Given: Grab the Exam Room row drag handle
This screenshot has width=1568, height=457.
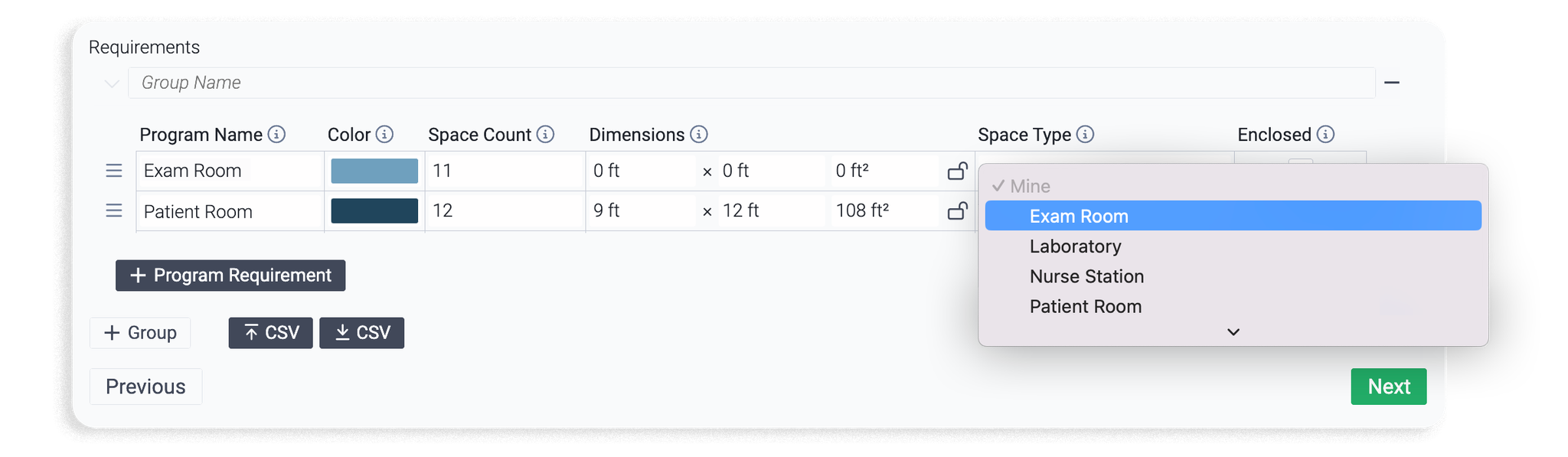Looking at the screenshot, I should 114,171.
